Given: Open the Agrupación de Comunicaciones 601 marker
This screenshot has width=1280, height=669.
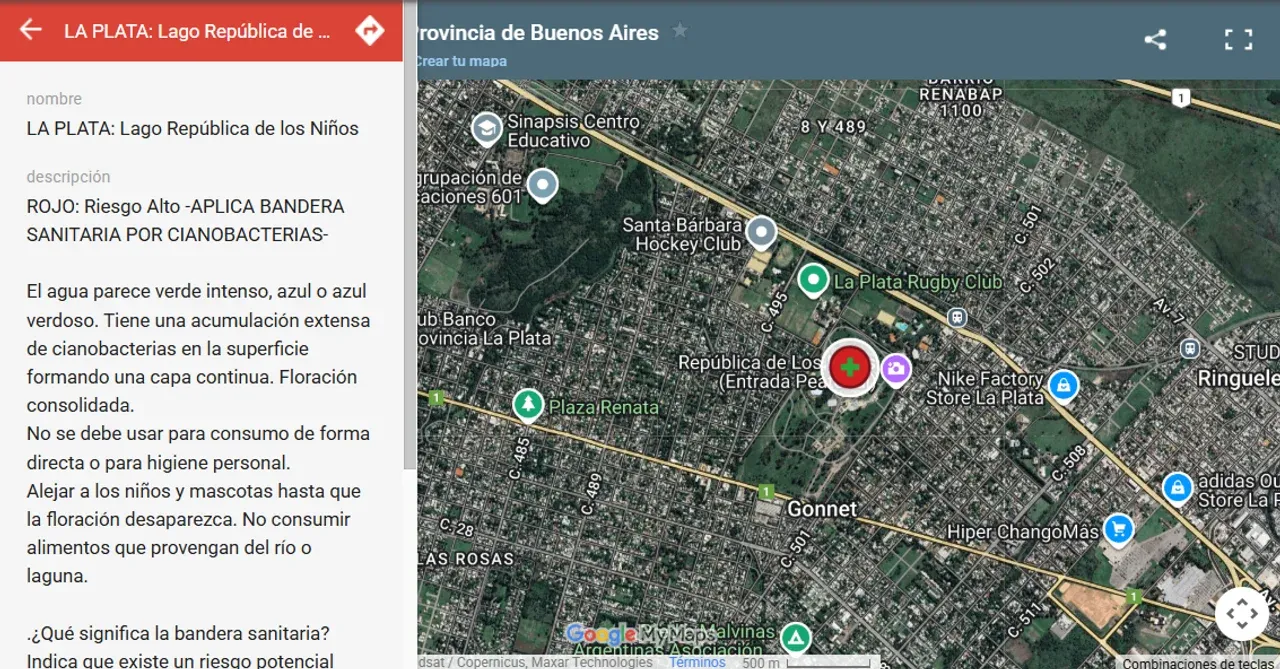Looking at the screenshot, I should coord(541,185).
